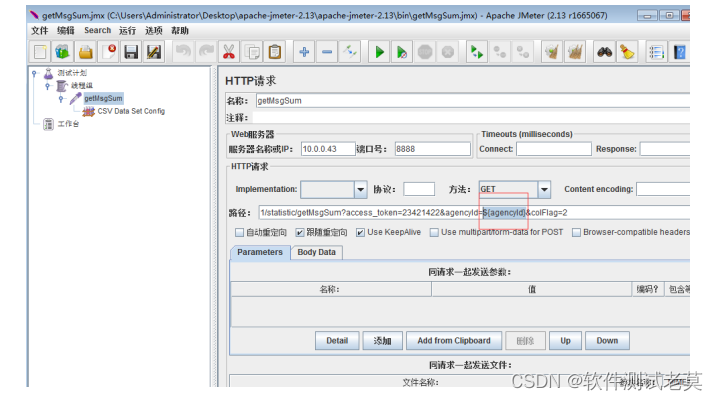718x401 pixels.
Task: Click the Remote start all icon
Action: [x=477, y=52]
